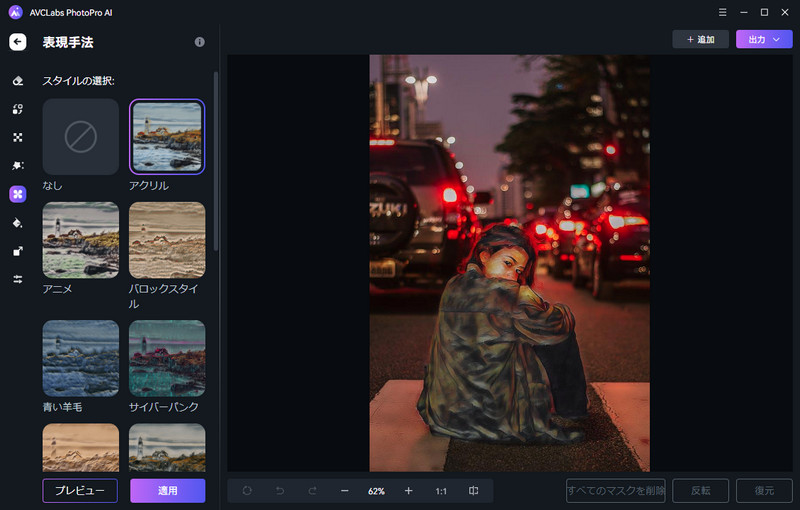Toggle the before/after compare view icon

(473, 491)
